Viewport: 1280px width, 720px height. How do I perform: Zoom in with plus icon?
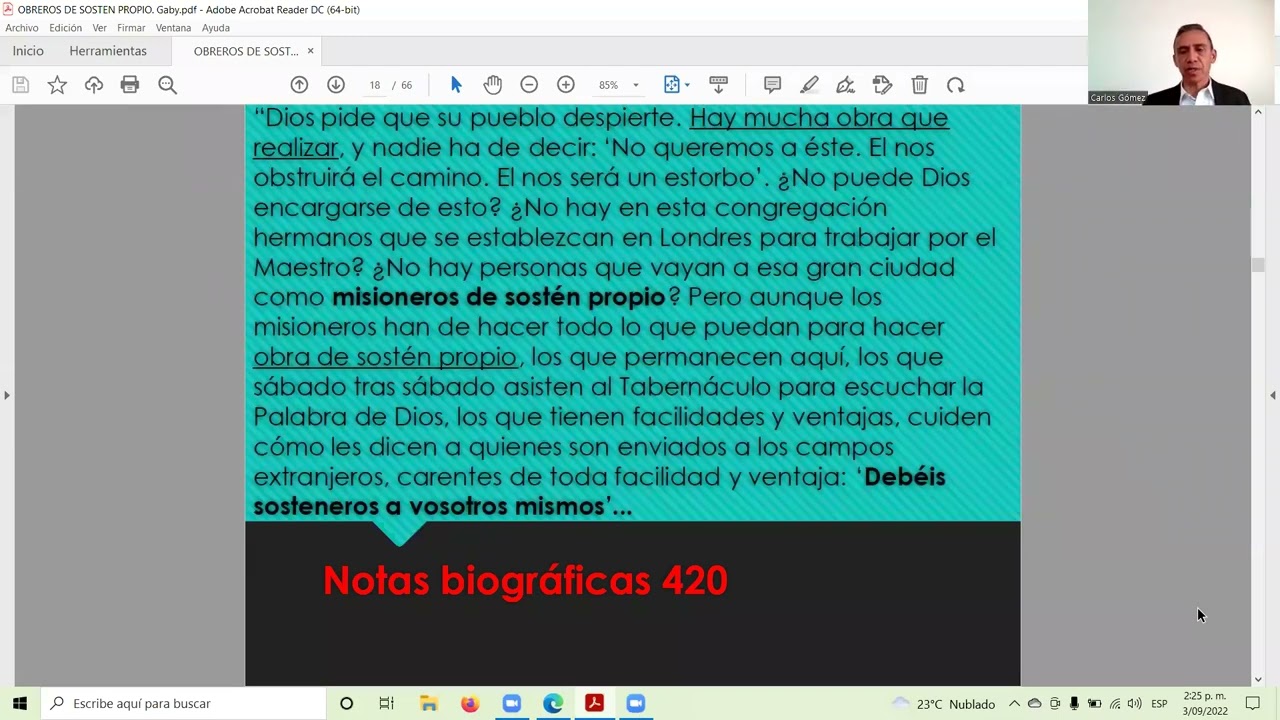(x=566, y=85)
